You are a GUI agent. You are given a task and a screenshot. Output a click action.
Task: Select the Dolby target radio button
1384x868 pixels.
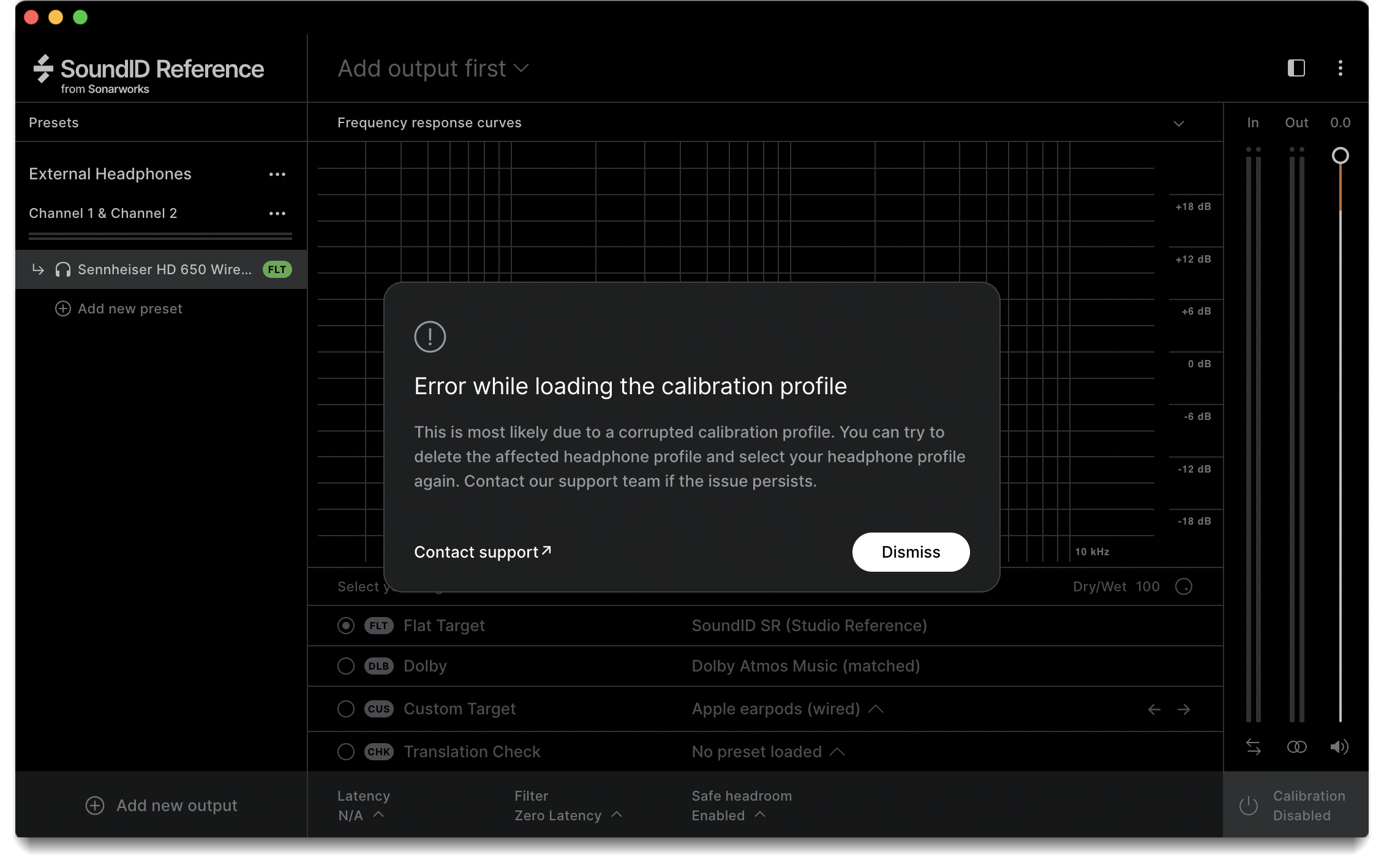point(346,666)
